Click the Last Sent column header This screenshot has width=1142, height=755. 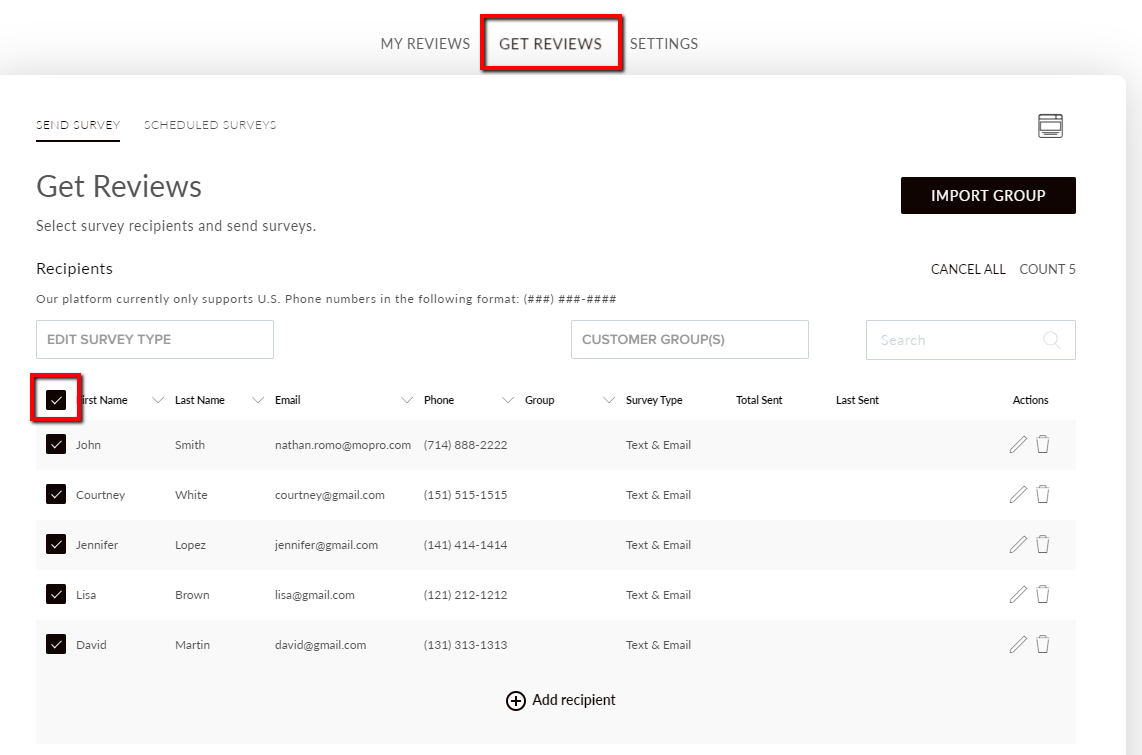click(x=857, y=400)
